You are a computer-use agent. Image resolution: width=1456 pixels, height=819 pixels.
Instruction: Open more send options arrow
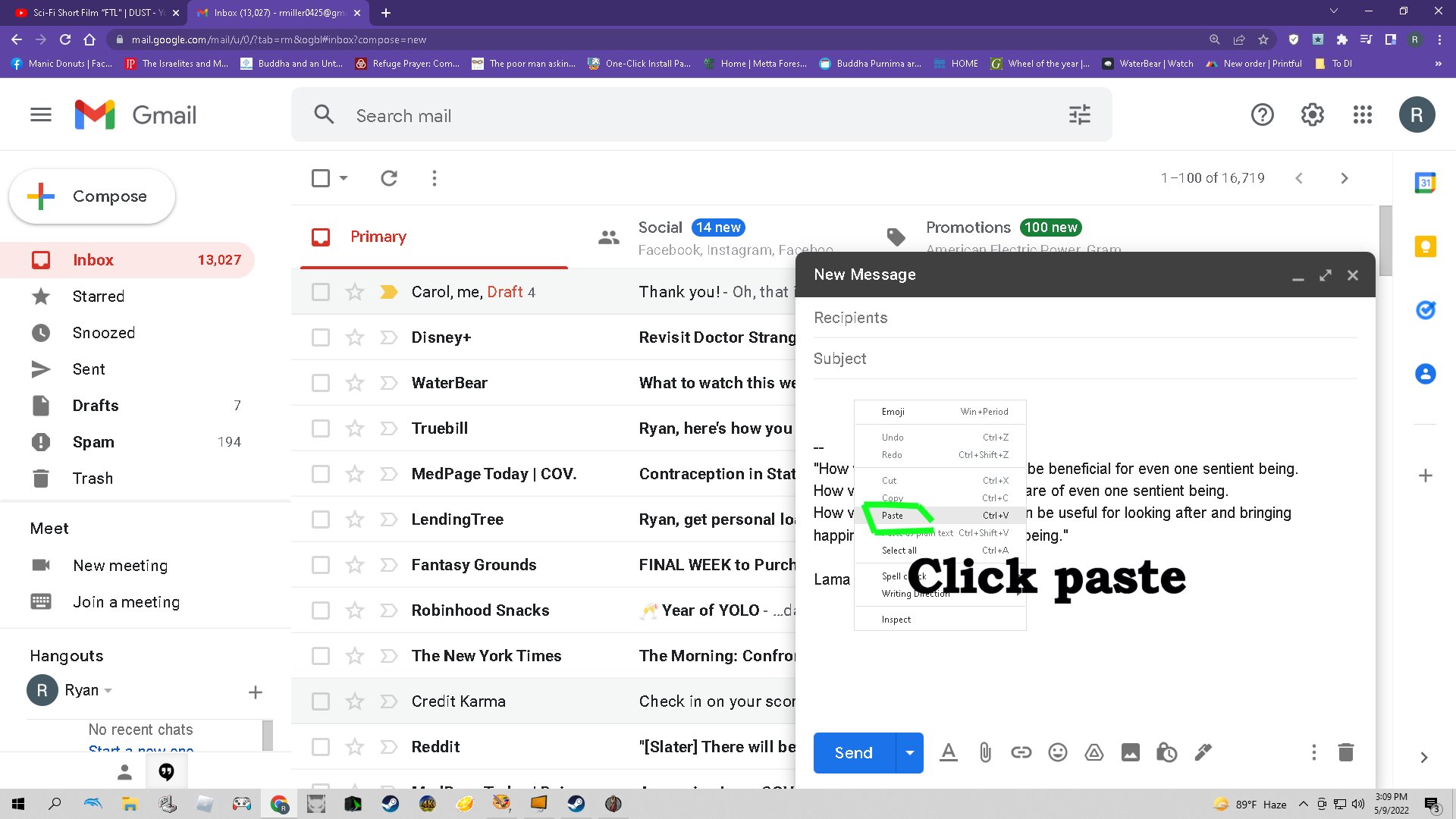(x=909, y=753)
